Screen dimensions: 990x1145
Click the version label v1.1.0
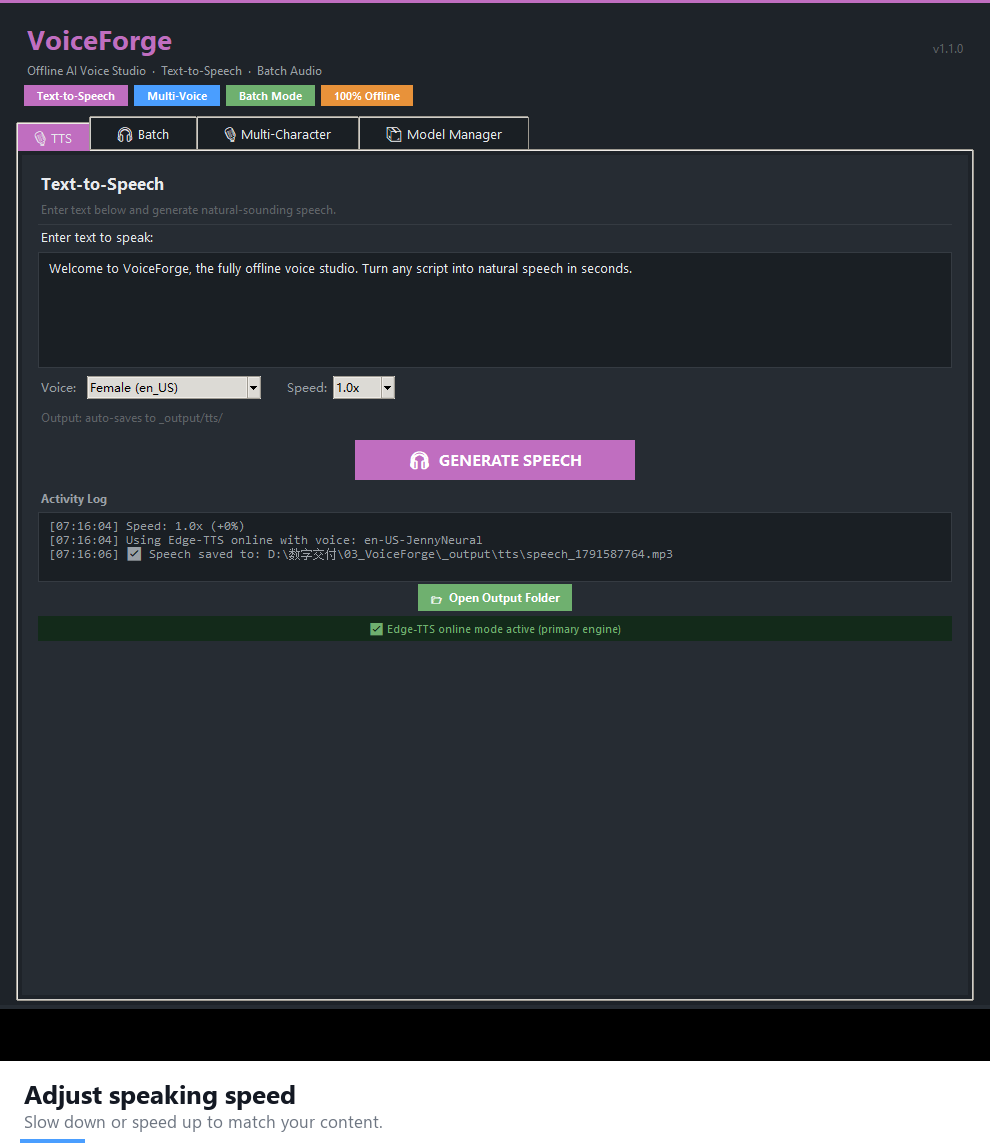click(x=948, y=49)
